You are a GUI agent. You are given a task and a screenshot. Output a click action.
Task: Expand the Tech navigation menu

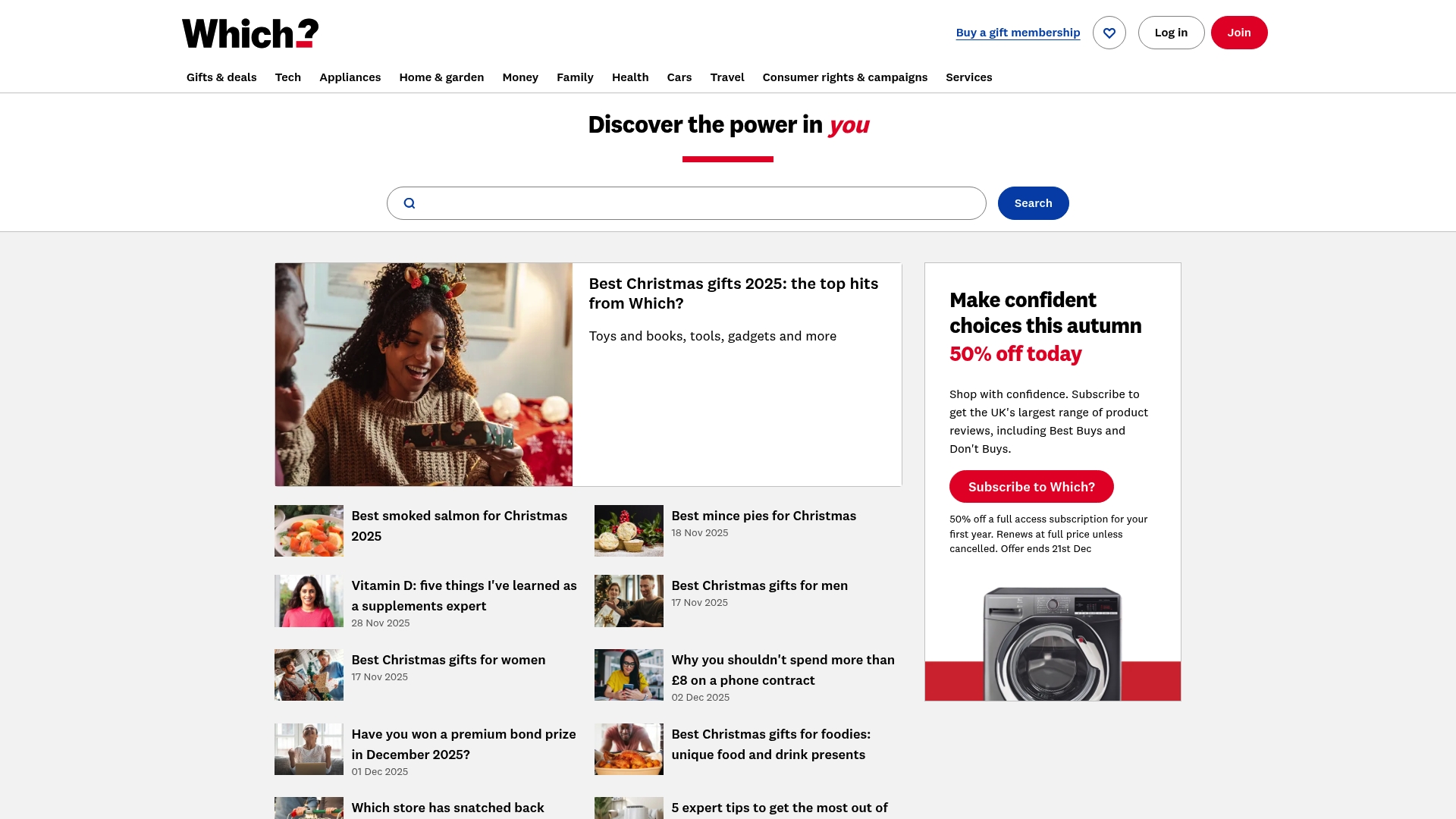(288, 77)
